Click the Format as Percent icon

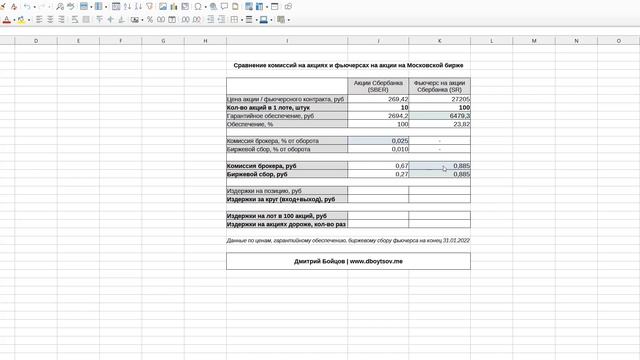(x=150, y=20)
